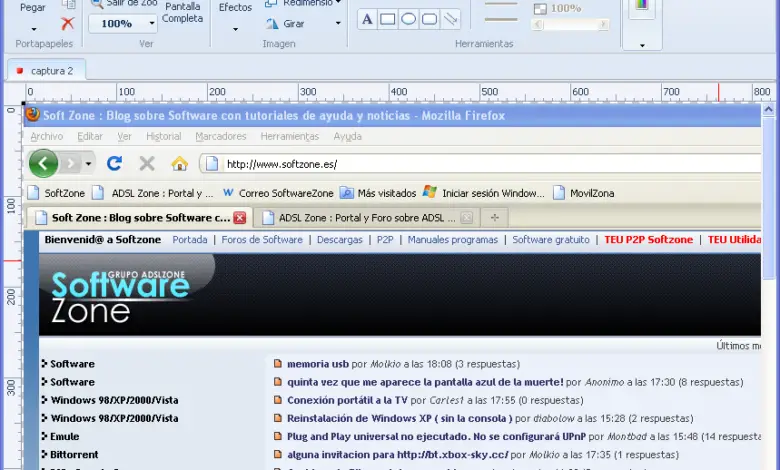Open the history dropdown beside Forward arrow
Image resolution: width=780 pixels, height=470 pixels.
89,164
